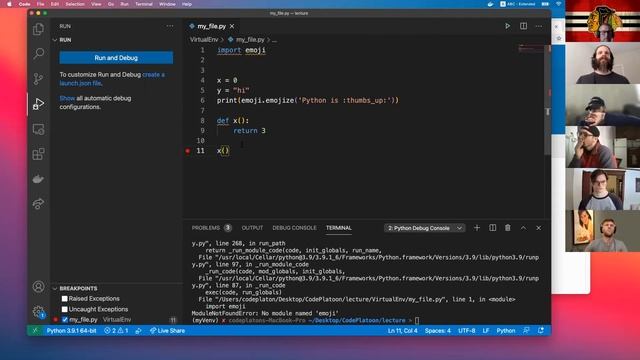Uncheck the my_file.py breakpoint checkbox
640x360 pixels.
point(64,320)
